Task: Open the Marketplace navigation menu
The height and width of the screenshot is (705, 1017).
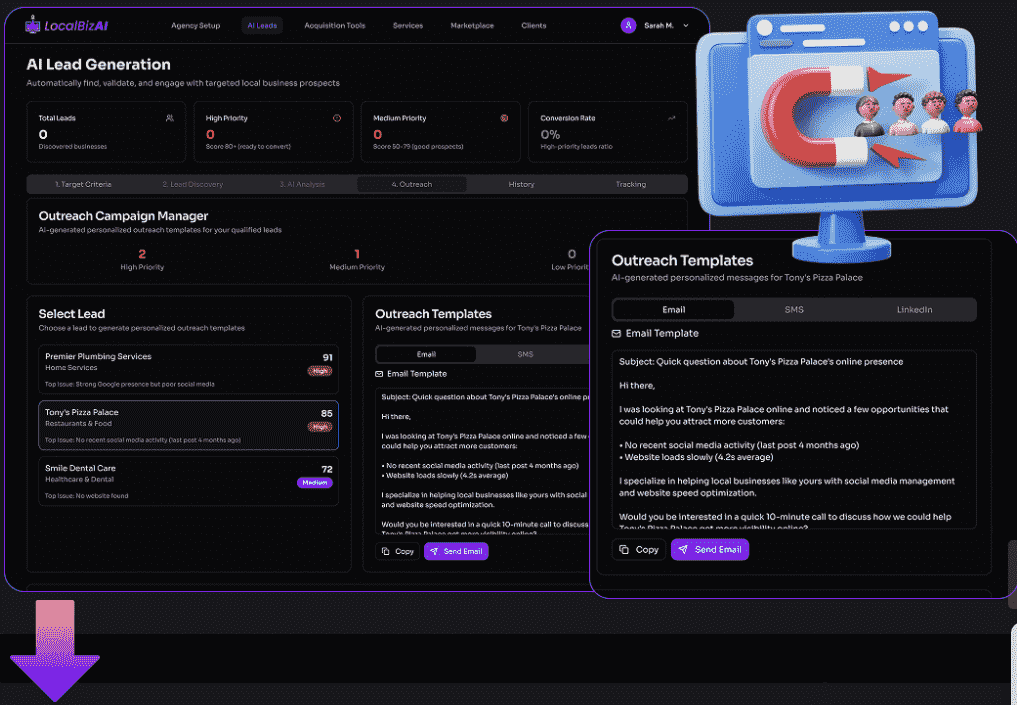Action: click(x=471, y=25)
